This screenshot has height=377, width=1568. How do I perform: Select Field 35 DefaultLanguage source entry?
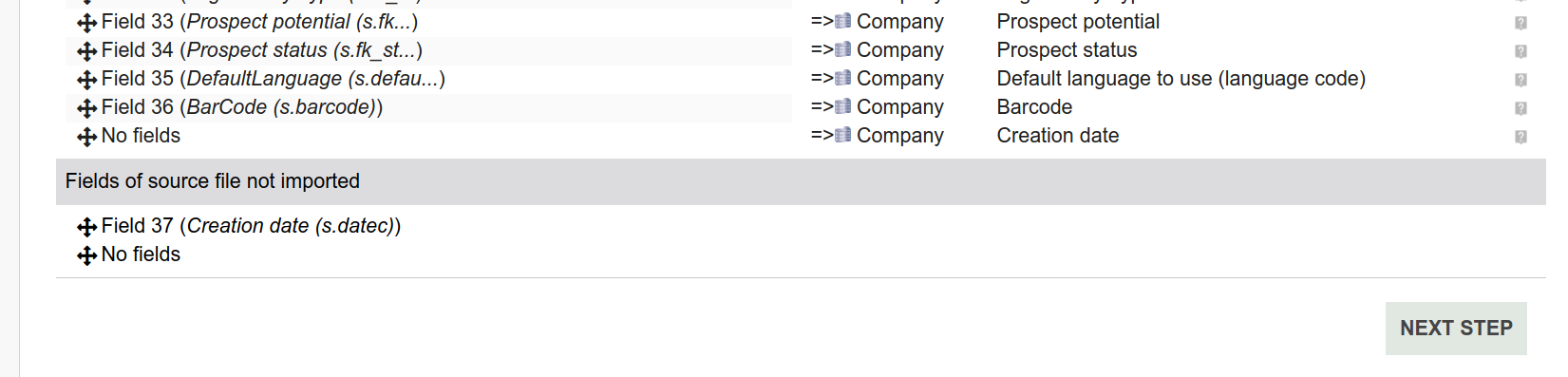pyautogui.click(x=274, y=79)
